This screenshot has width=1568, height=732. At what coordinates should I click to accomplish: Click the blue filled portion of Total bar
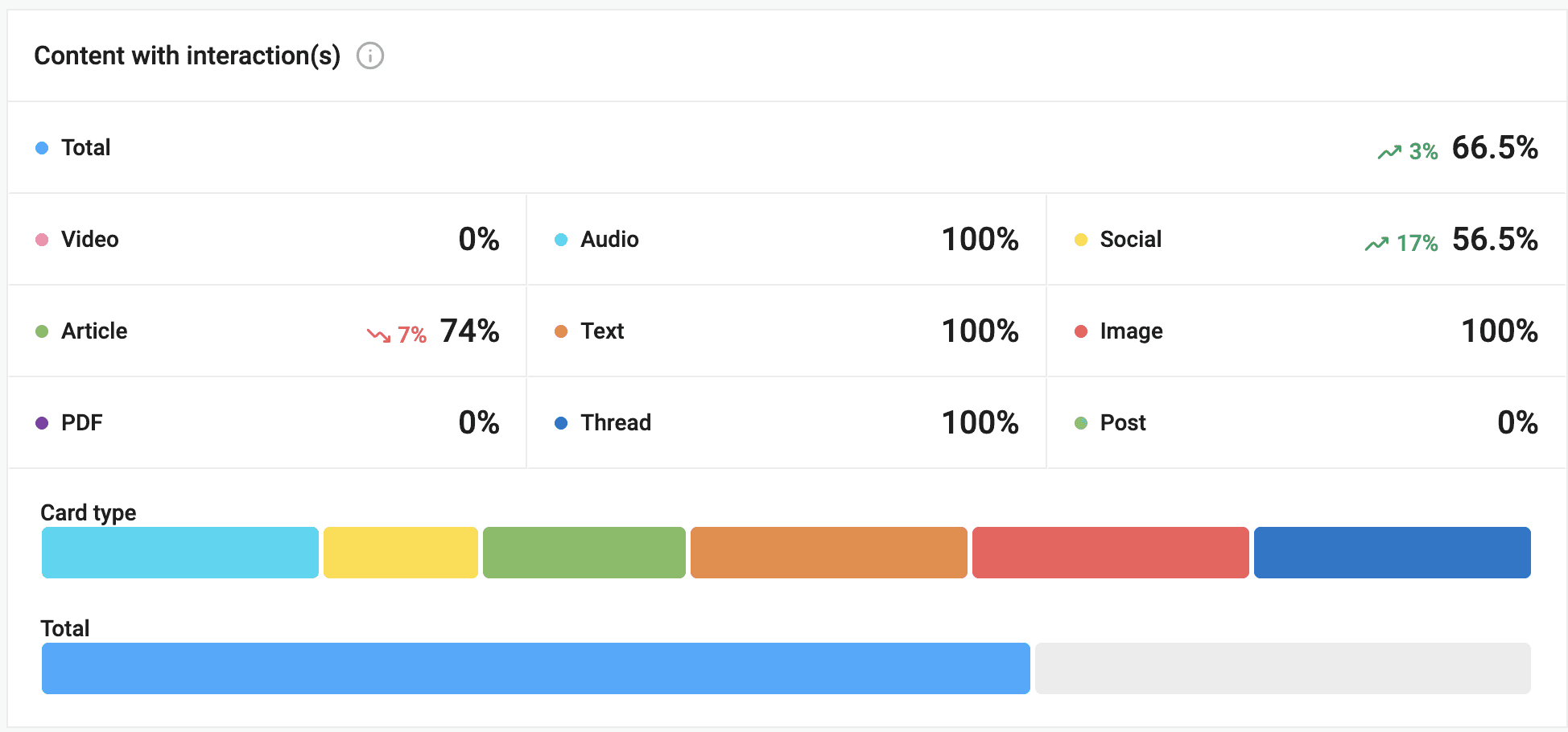click(x=536, y=668)
